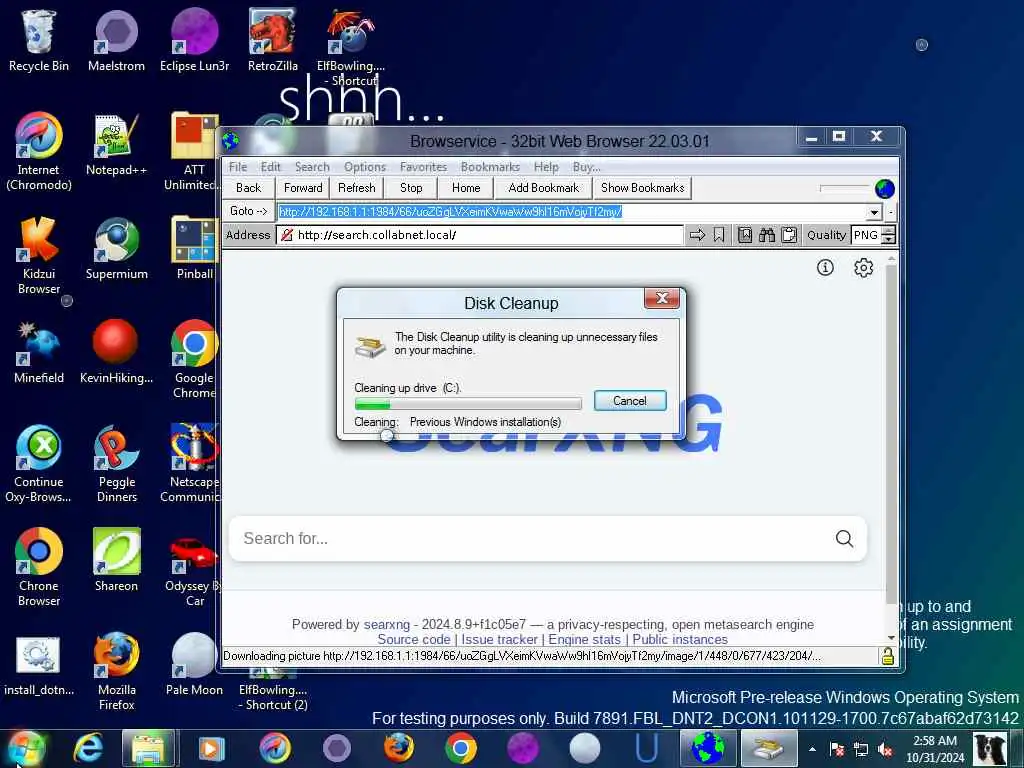
Task: Open the Windows Start button
Action: 26,749
